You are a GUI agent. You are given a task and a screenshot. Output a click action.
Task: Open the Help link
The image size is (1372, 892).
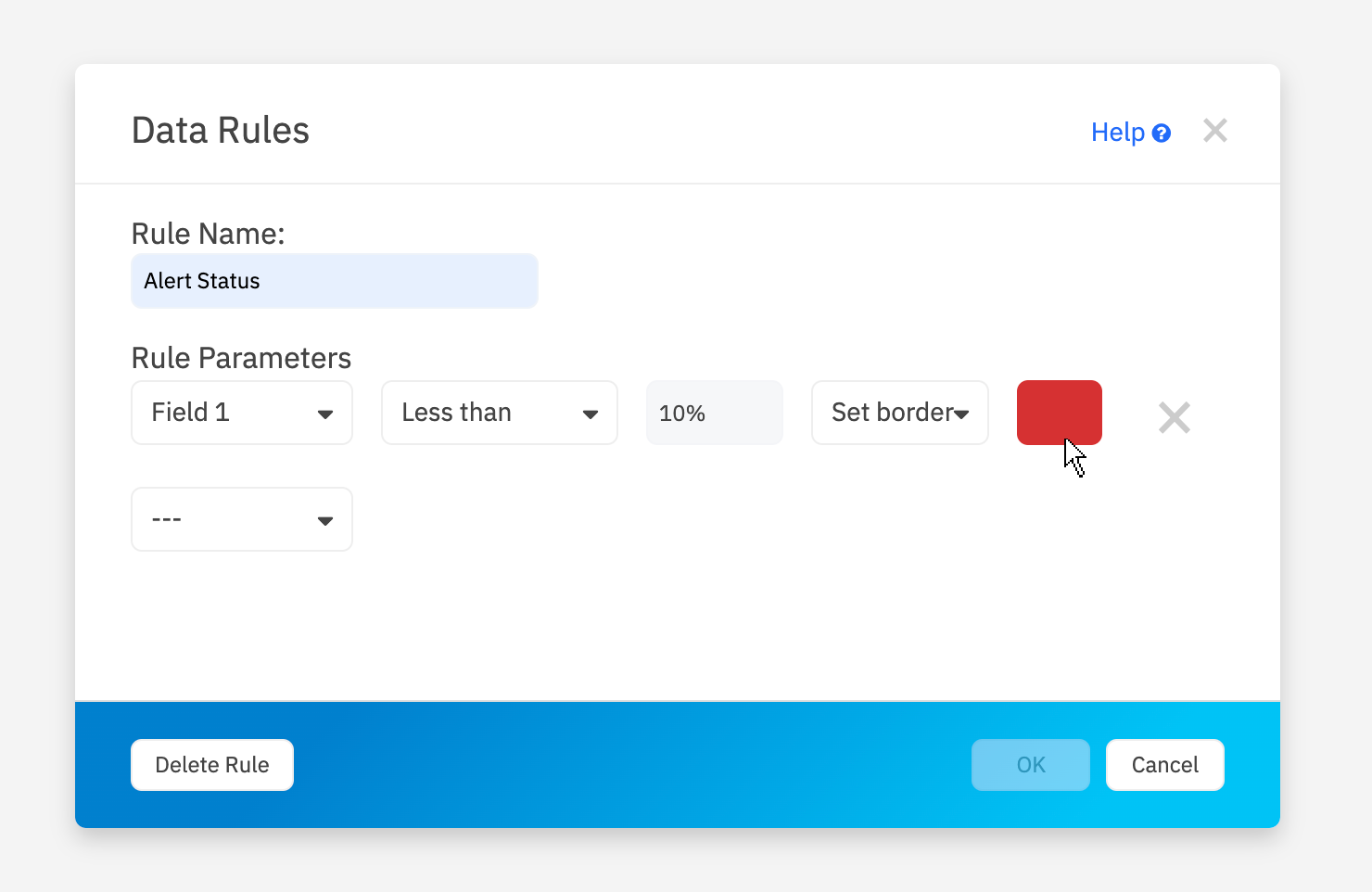click(1118, 133)
